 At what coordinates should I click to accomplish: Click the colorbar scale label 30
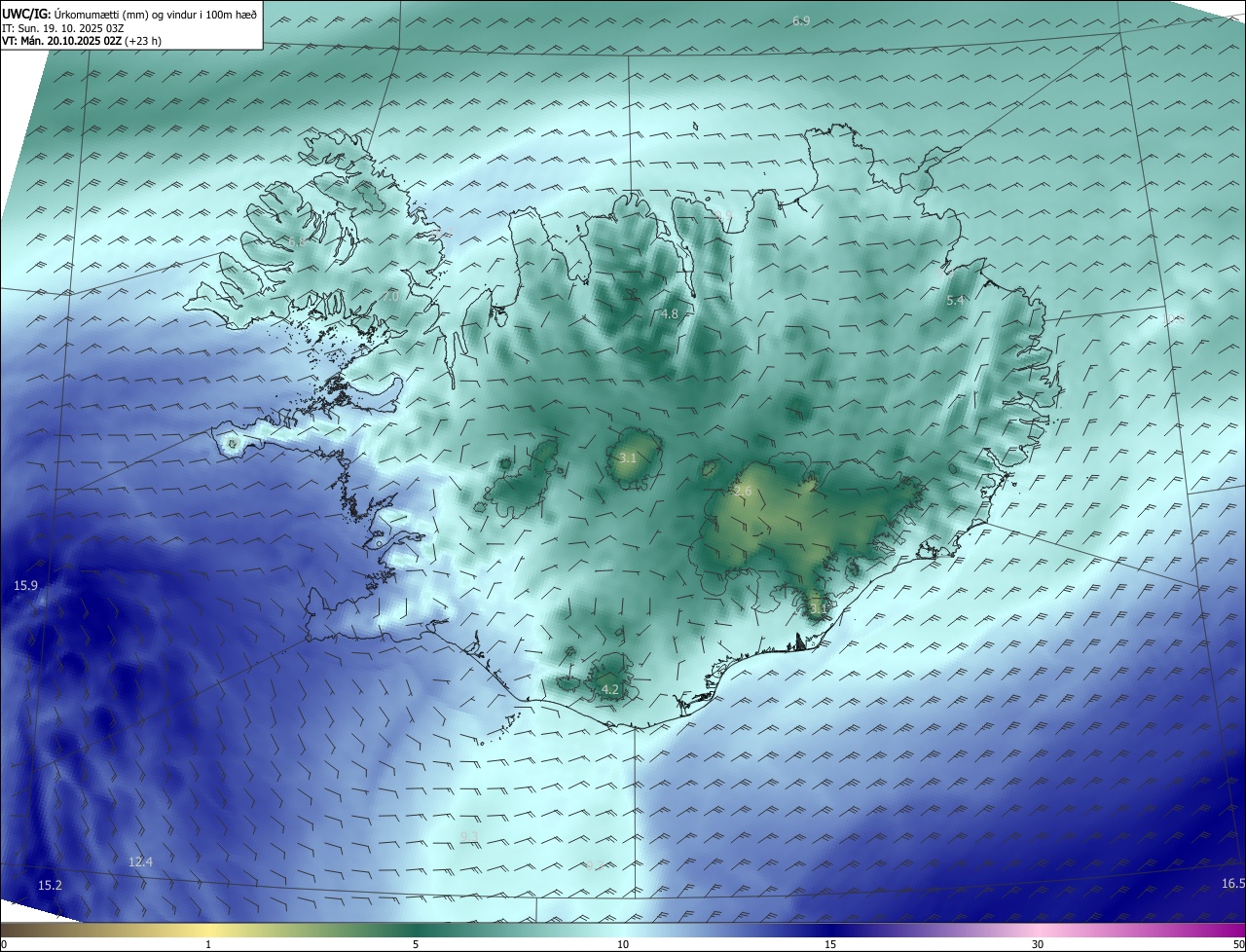click(x=1038, y=944)
